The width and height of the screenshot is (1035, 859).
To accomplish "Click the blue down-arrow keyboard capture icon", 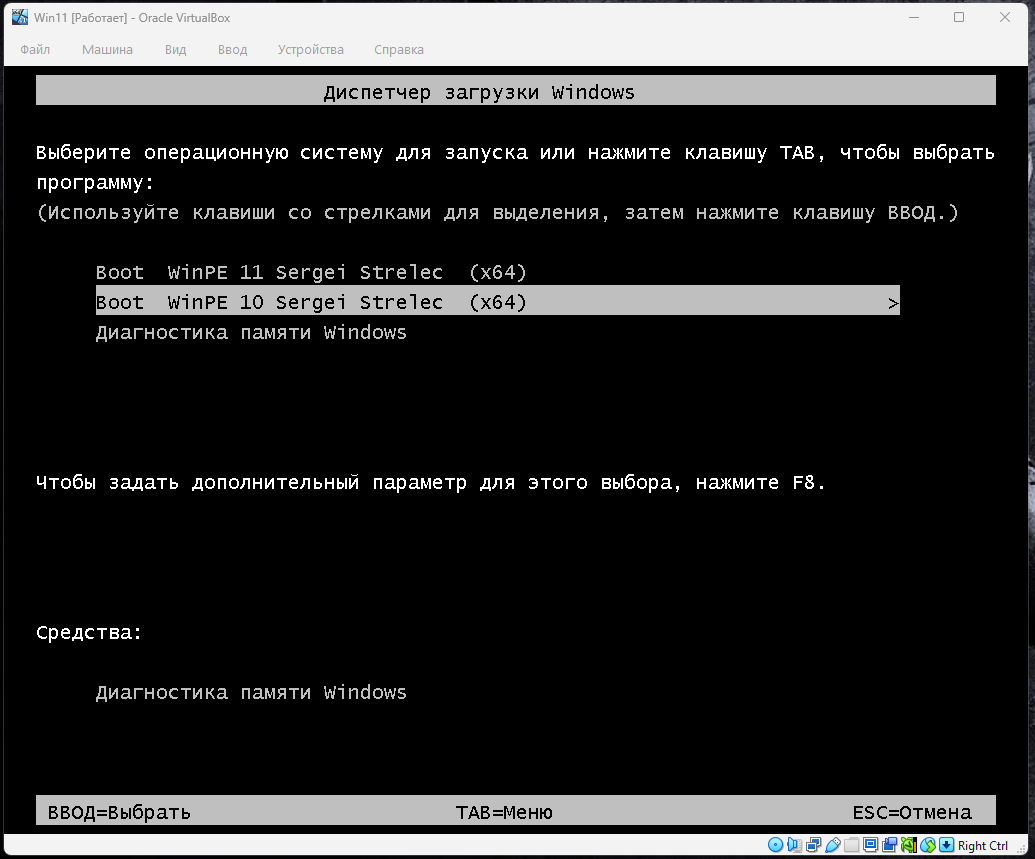I will click(946, 845).
